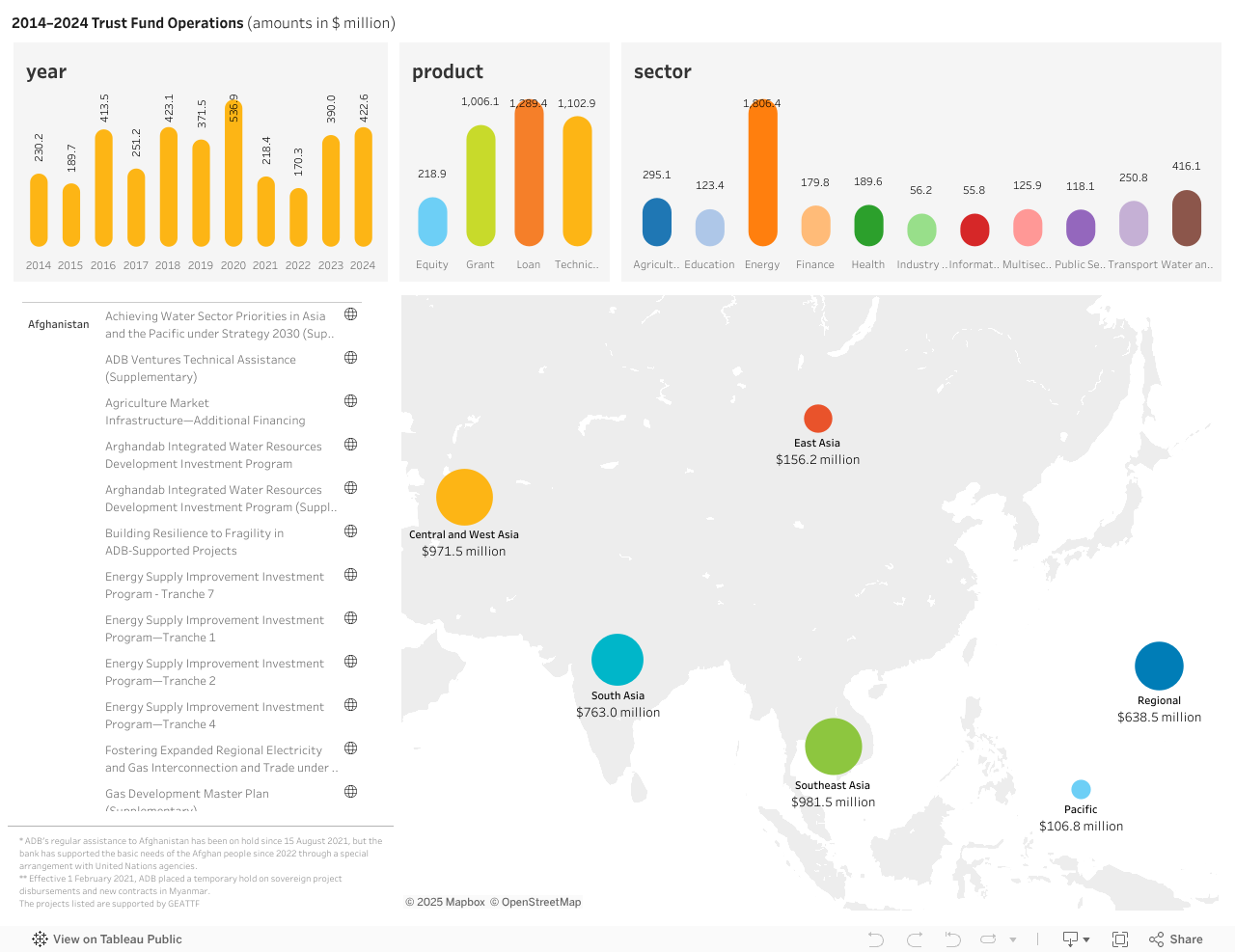Click the globe icon beside ADB Ventures Technical Assistance
Image resolution: width=1235 pixels, height=952 pixels.
tap(351, 358)
